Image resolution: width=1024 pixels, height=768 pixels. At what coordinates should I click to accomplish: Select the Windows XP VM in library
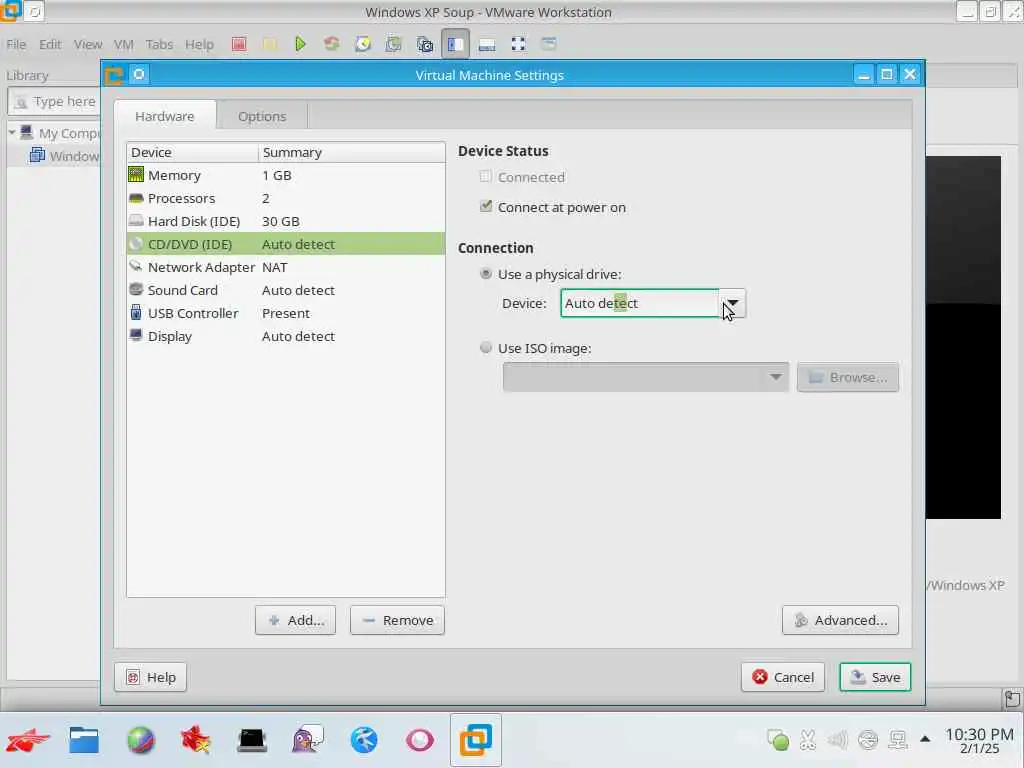point(64,155)
